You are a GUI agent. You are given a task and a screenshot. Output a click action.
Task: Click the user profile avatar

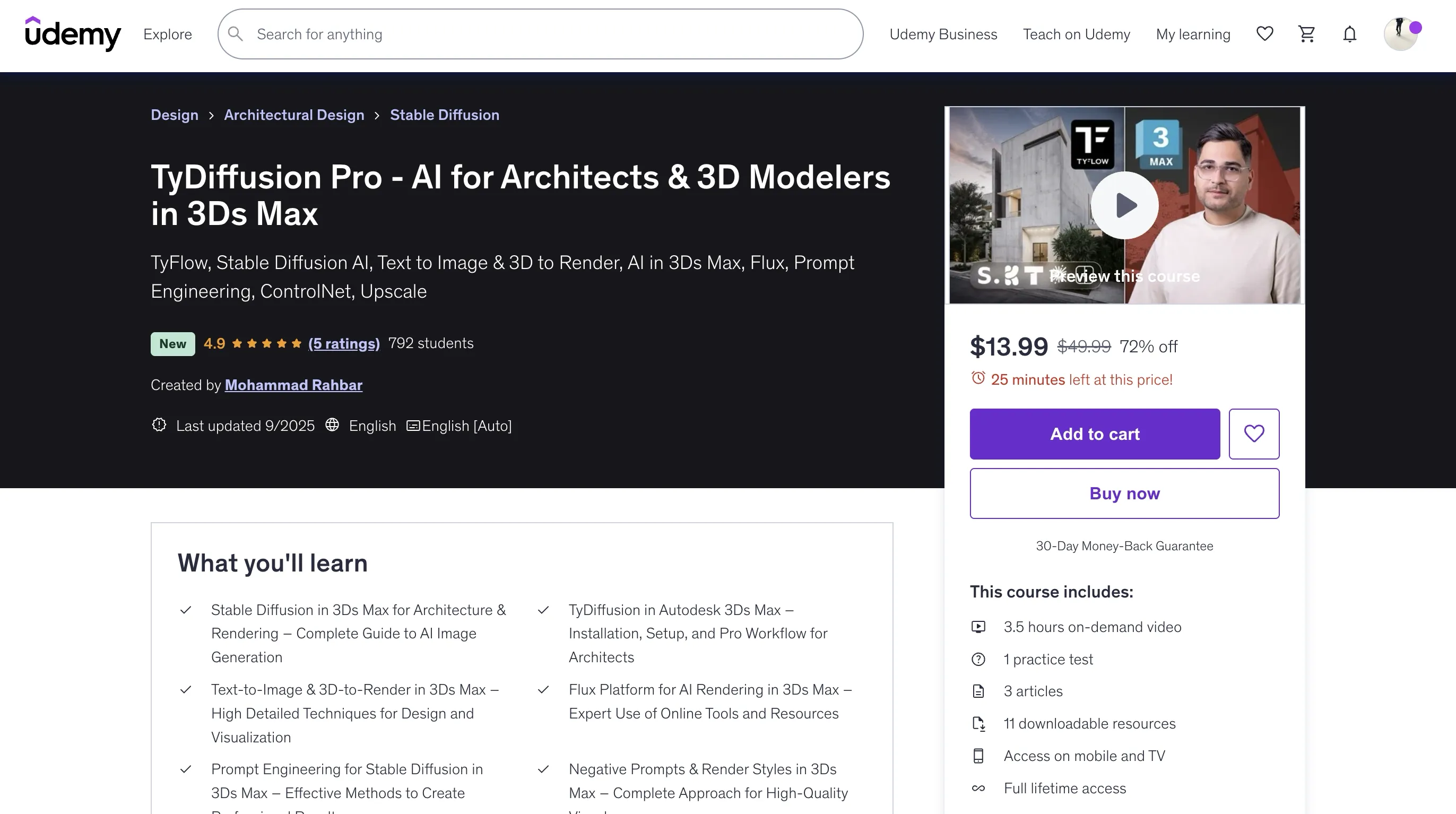tap(1401, 34)
